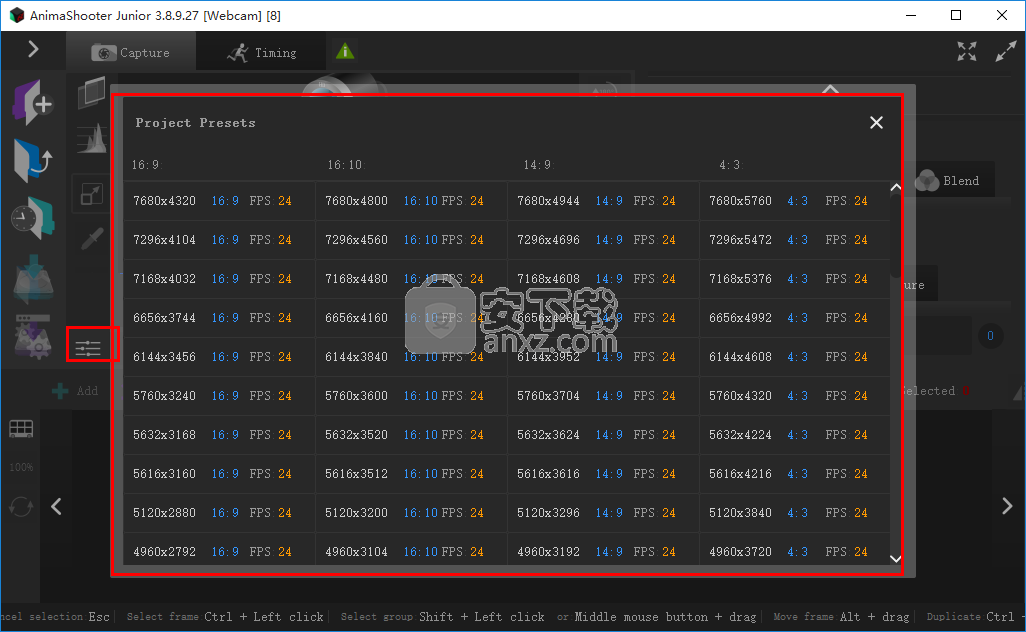1026x632 pixels.
Task: Click the 3D frame layers icon
Action: tap(92, 92)
